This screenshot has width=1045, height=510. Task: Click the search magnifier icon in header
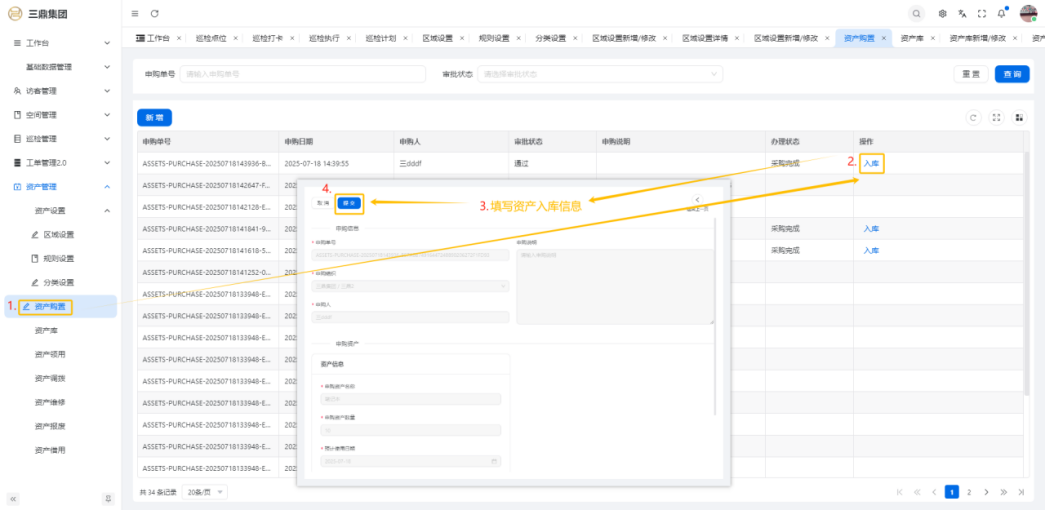(917, 13)
